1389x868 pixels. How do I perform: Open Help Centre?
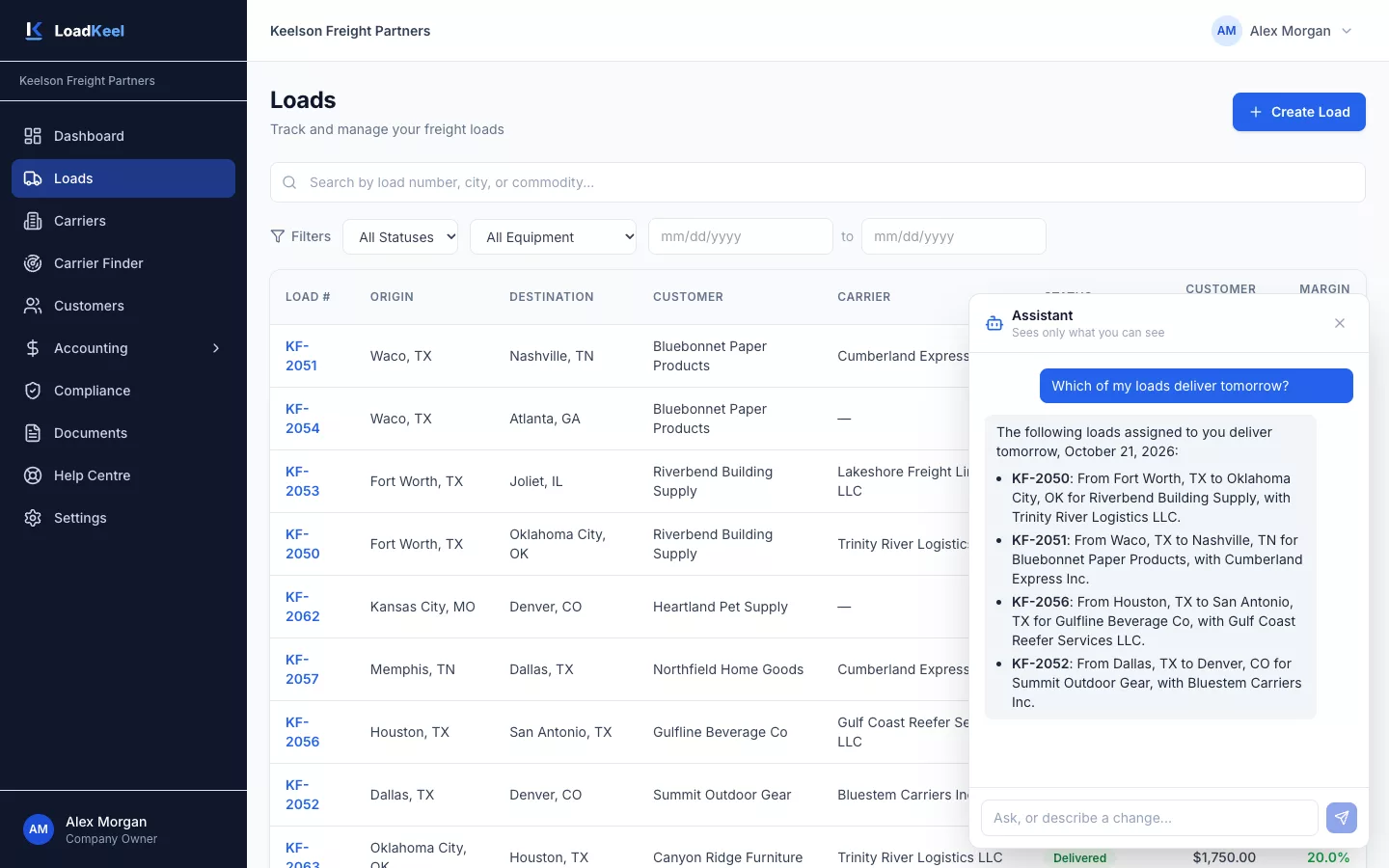pos(123,475)
